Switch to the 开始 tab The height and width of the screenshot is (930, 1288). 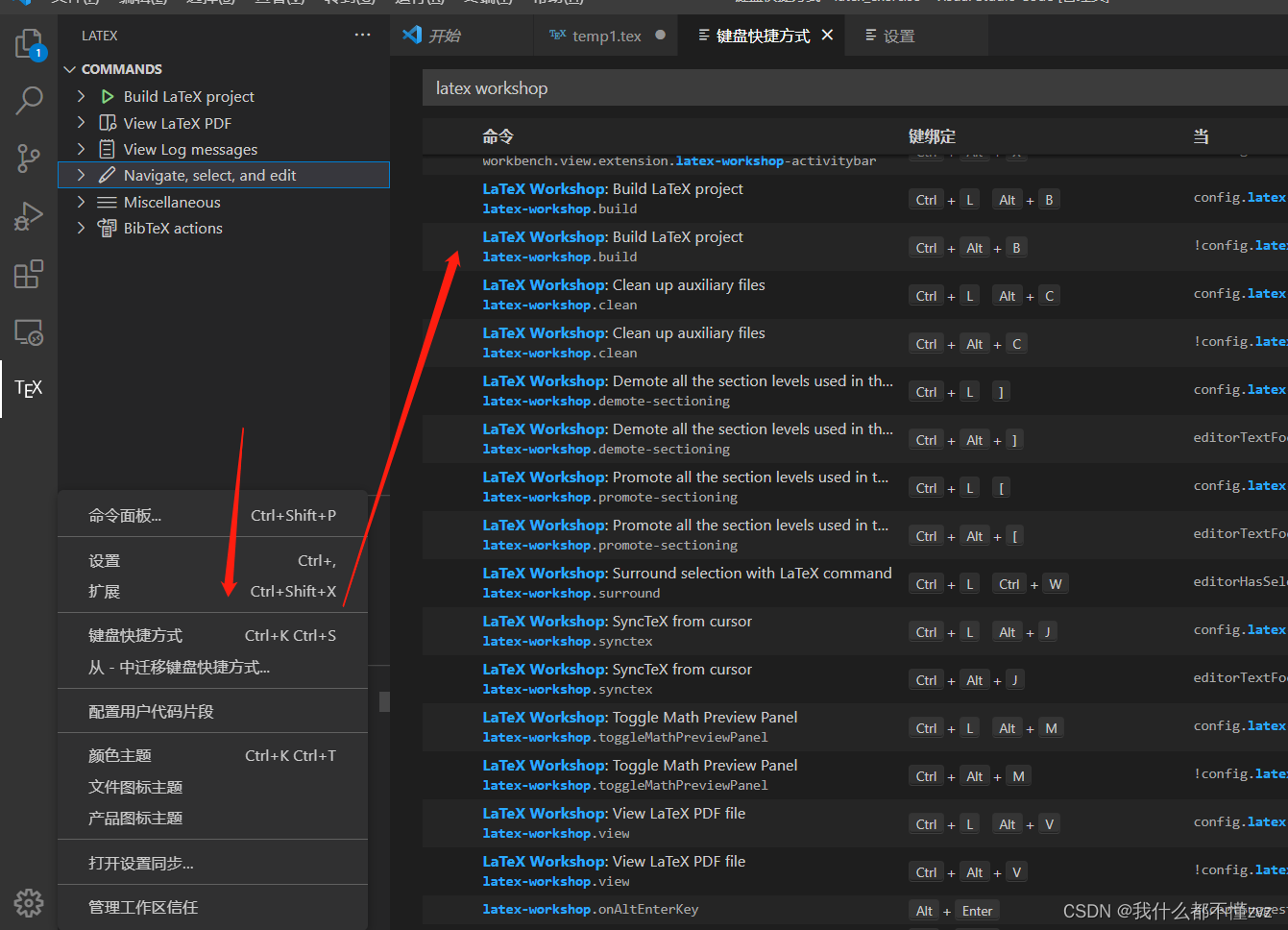click(462, 36)
